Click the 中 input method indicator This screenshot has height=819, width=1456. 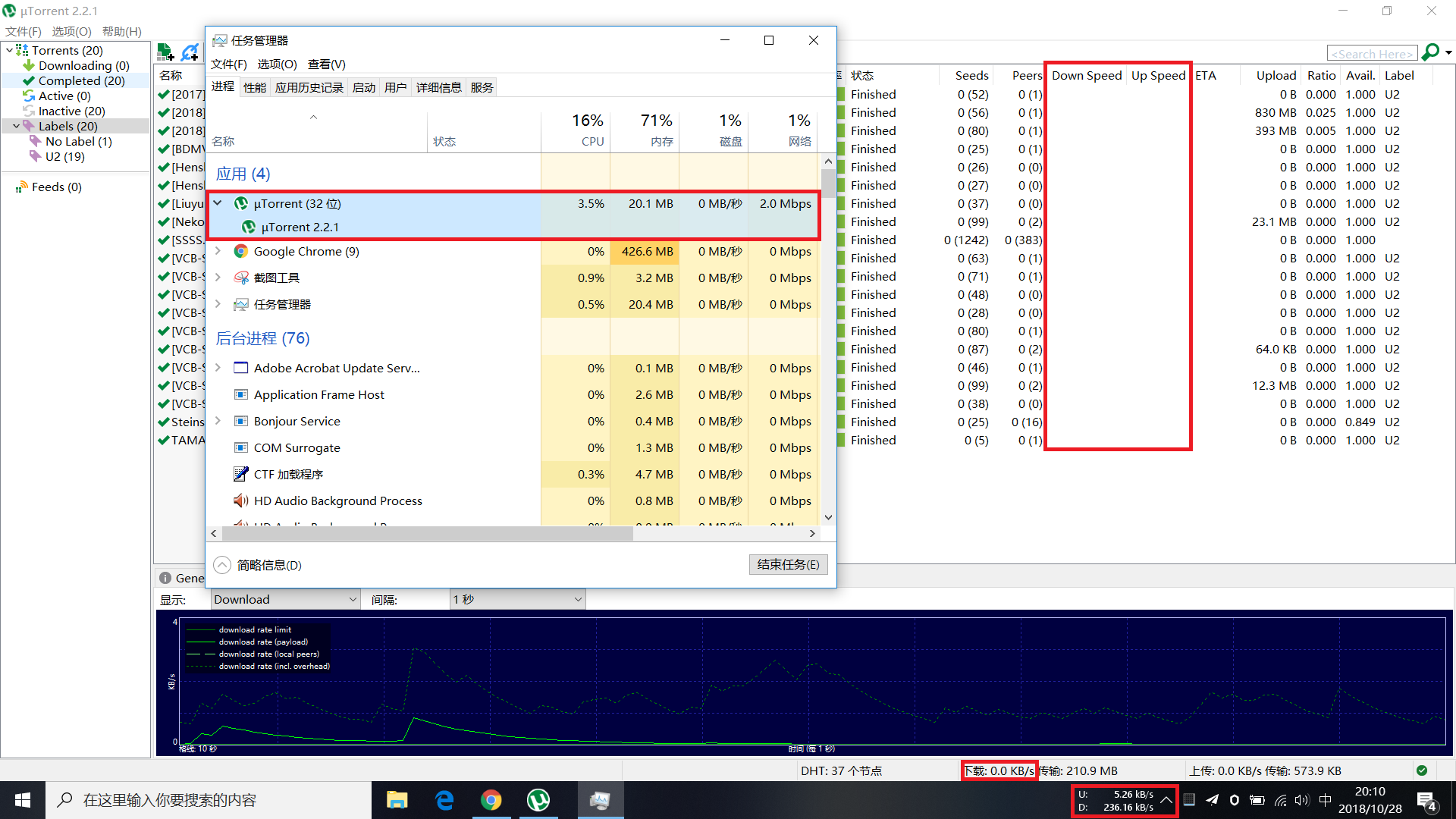pos(1325,799)
